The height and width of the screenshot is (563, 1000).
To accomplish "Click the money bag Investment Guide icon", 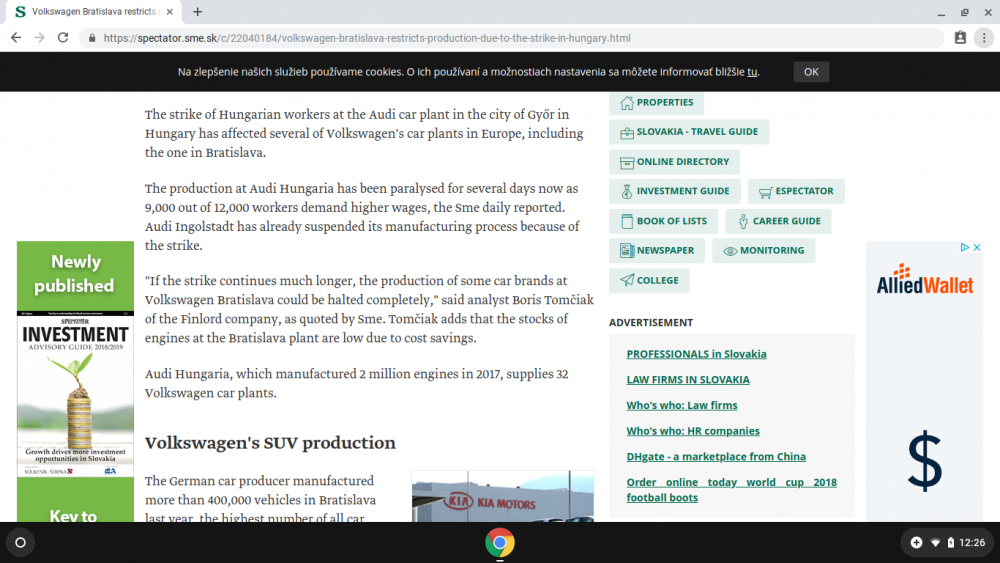I will point(627,191).
